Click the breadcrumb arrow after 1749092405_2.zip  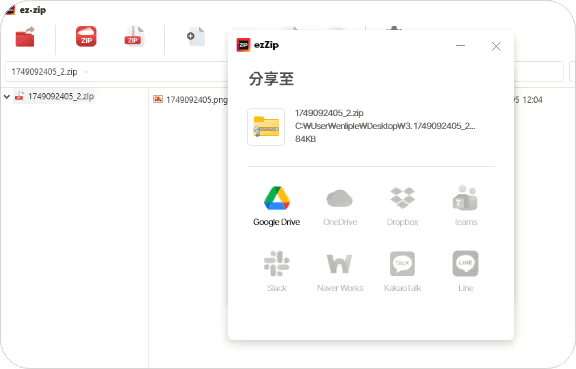(86, 72)
